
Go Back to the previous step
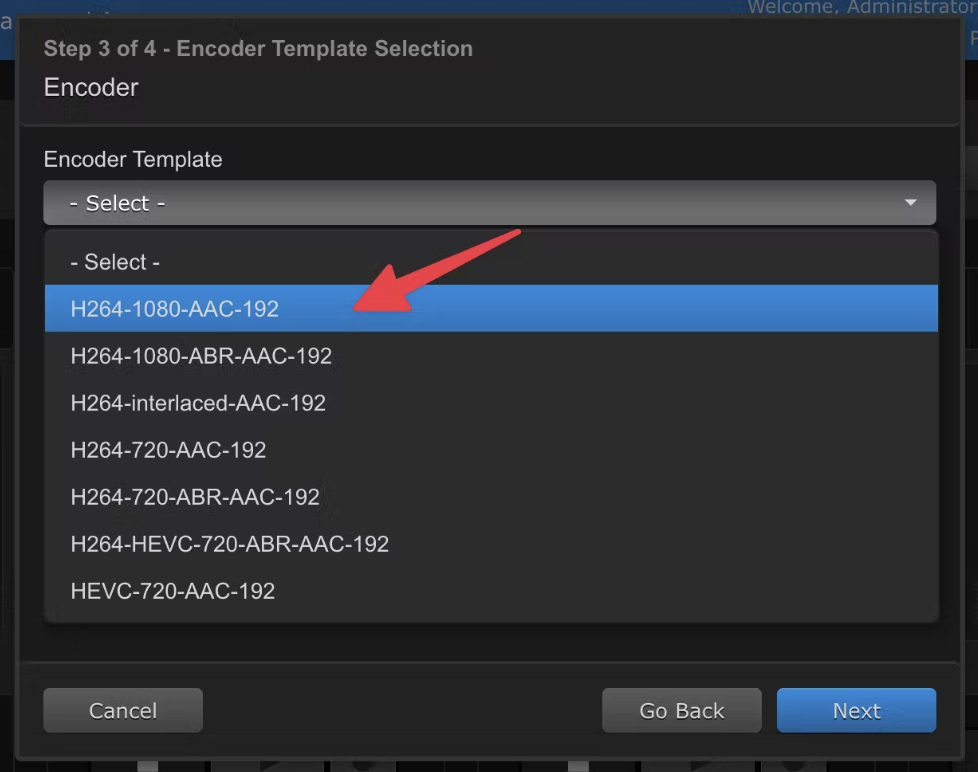coord(682,710)
